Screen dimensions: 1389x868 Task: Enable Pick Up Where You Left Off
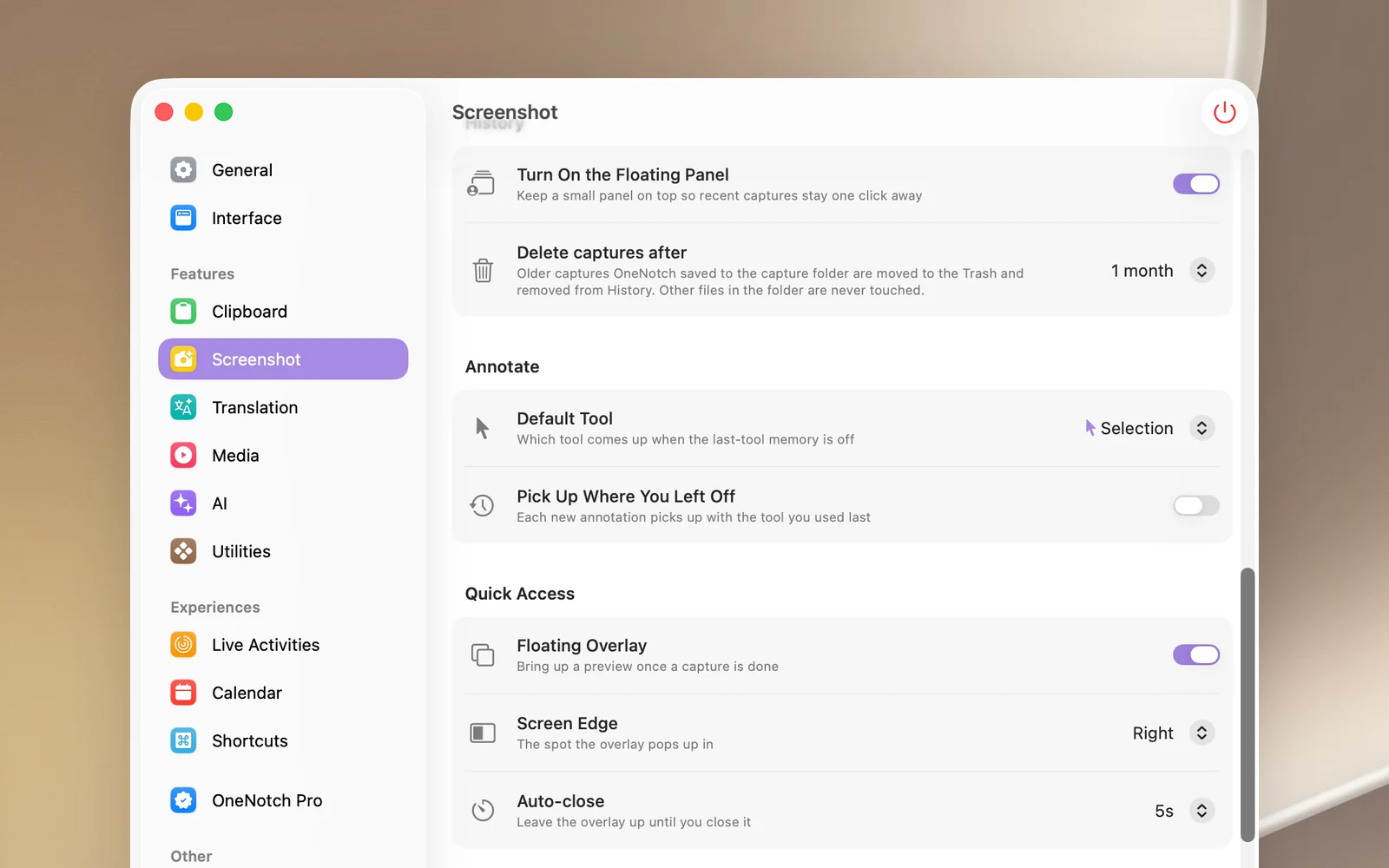[1196, 505]
